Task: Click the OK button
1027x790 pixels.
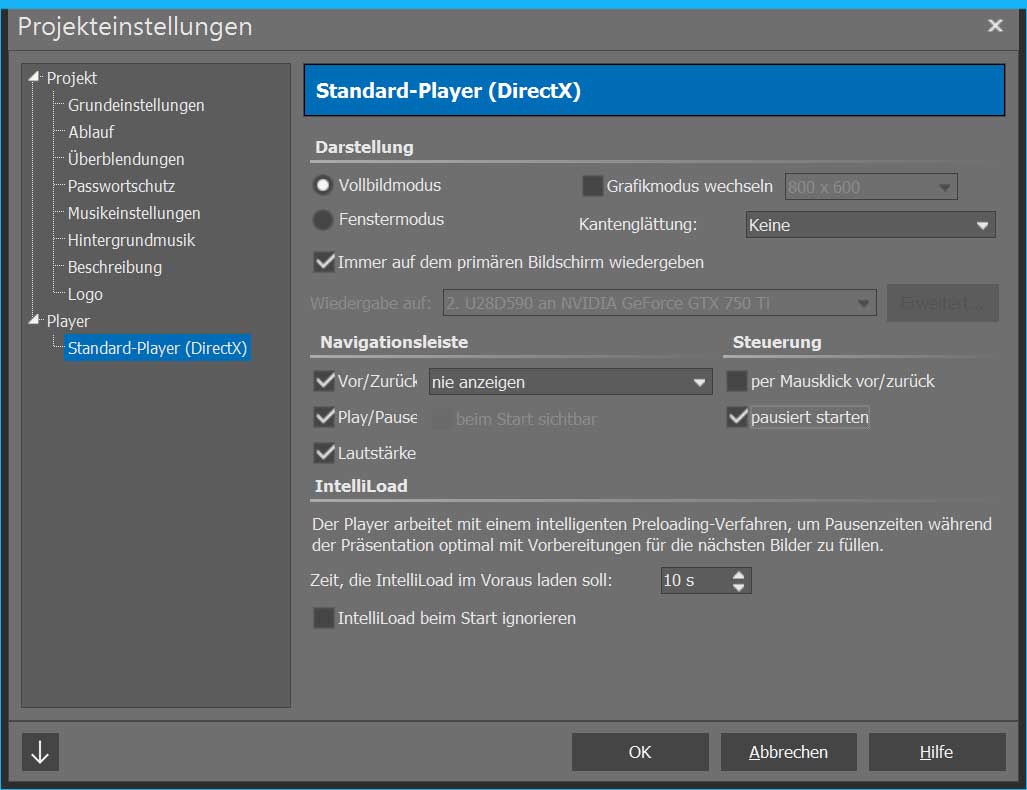Action: click(640, 752)
